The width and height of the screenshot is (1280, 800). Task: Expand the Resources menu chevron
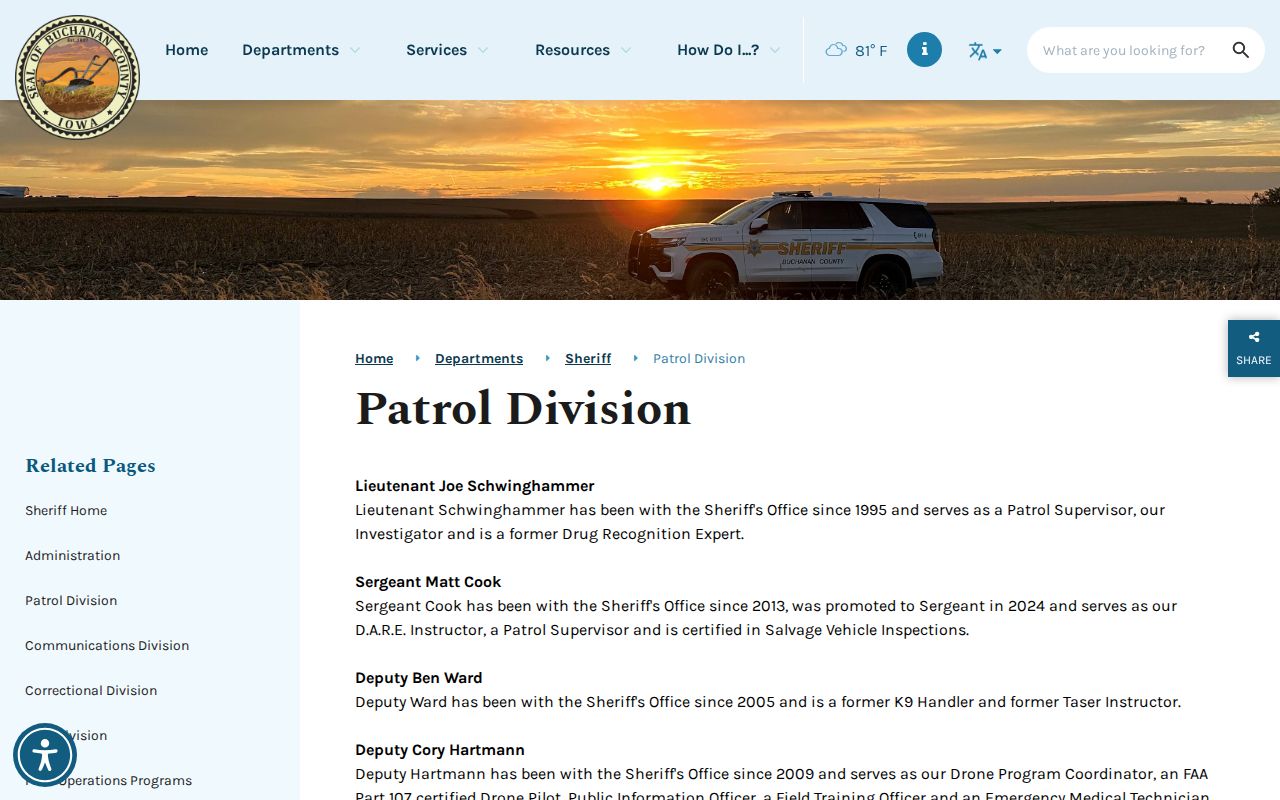coord(625,50)
